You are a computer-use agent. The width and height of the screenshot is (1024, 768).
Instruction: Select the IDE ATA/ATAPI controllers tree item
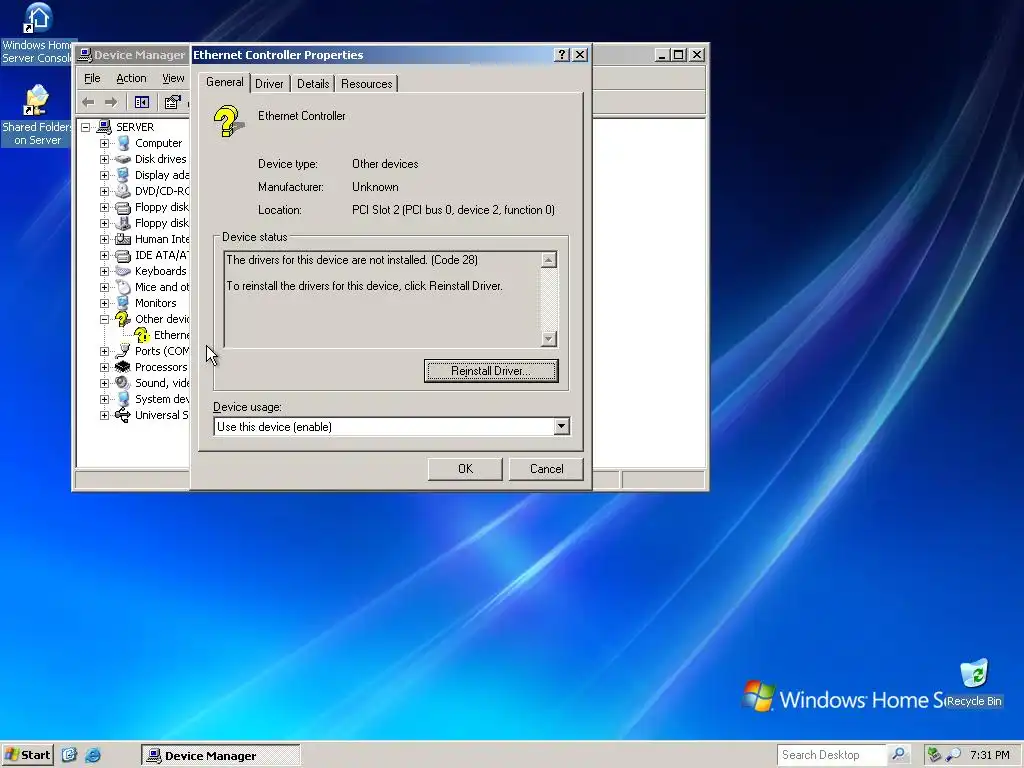(x=161, y=255)
